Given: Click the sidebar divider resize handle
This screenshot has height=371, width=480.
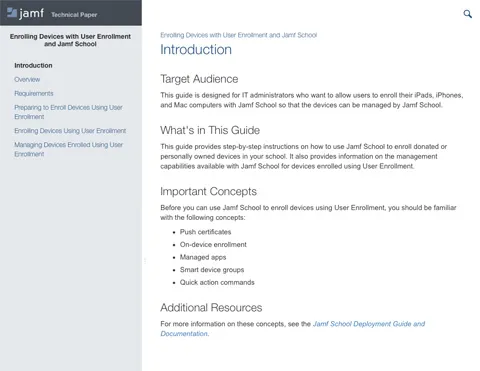Looking at the screenshot, I should point(145,261).
